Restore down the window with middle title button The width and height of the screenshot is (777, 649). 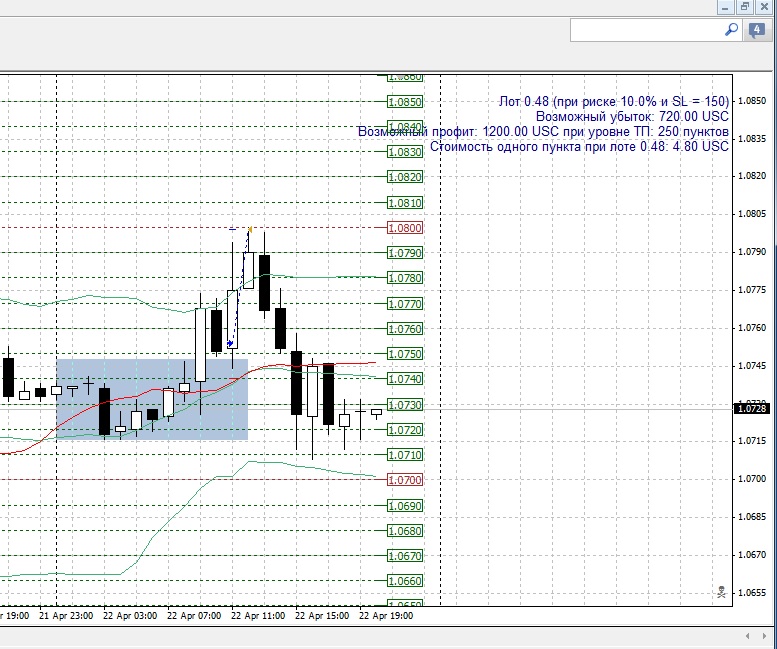pos(744,7)
